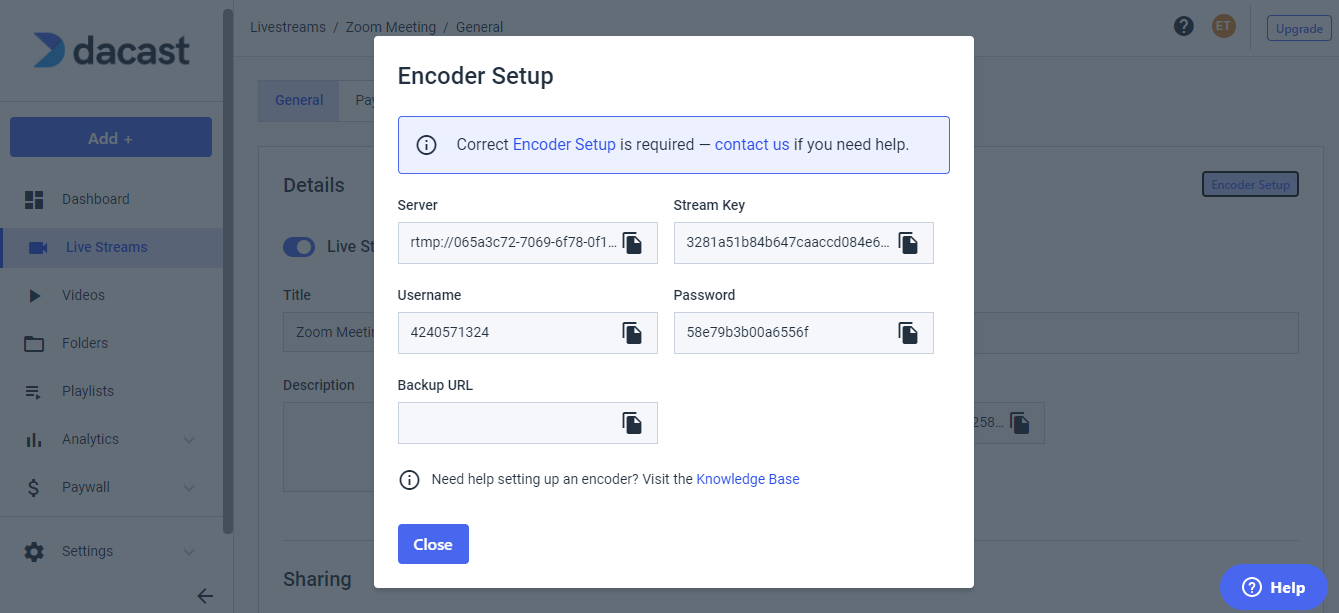Open the ET user avatar menu
The height and width of the screenshot is (613, 1339).
click(1223, 27)
